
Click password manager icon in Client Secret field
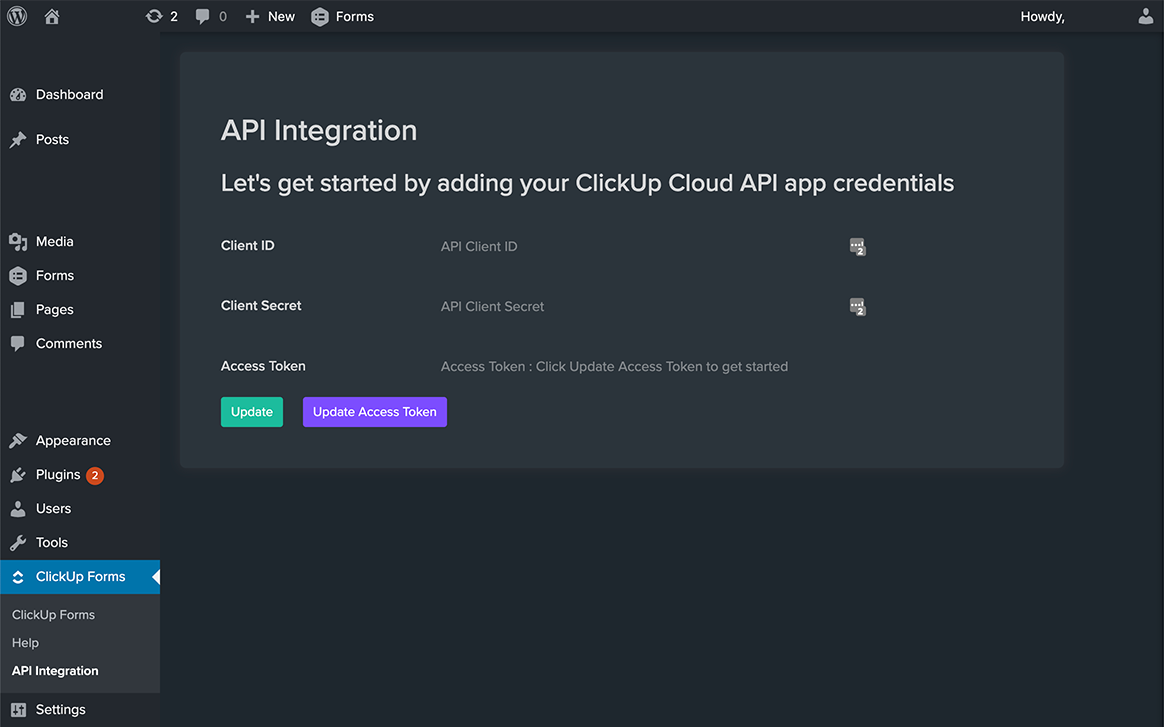(857, 307)
